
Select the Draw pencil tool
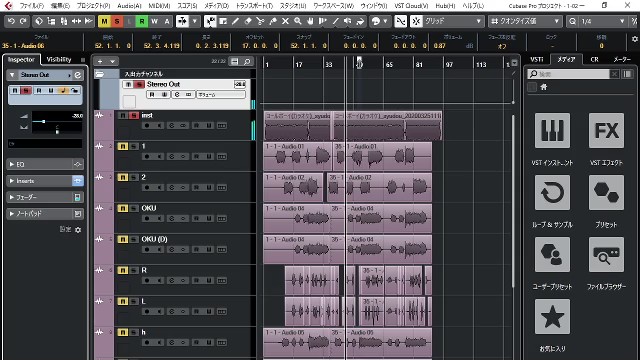coord(236,21)
